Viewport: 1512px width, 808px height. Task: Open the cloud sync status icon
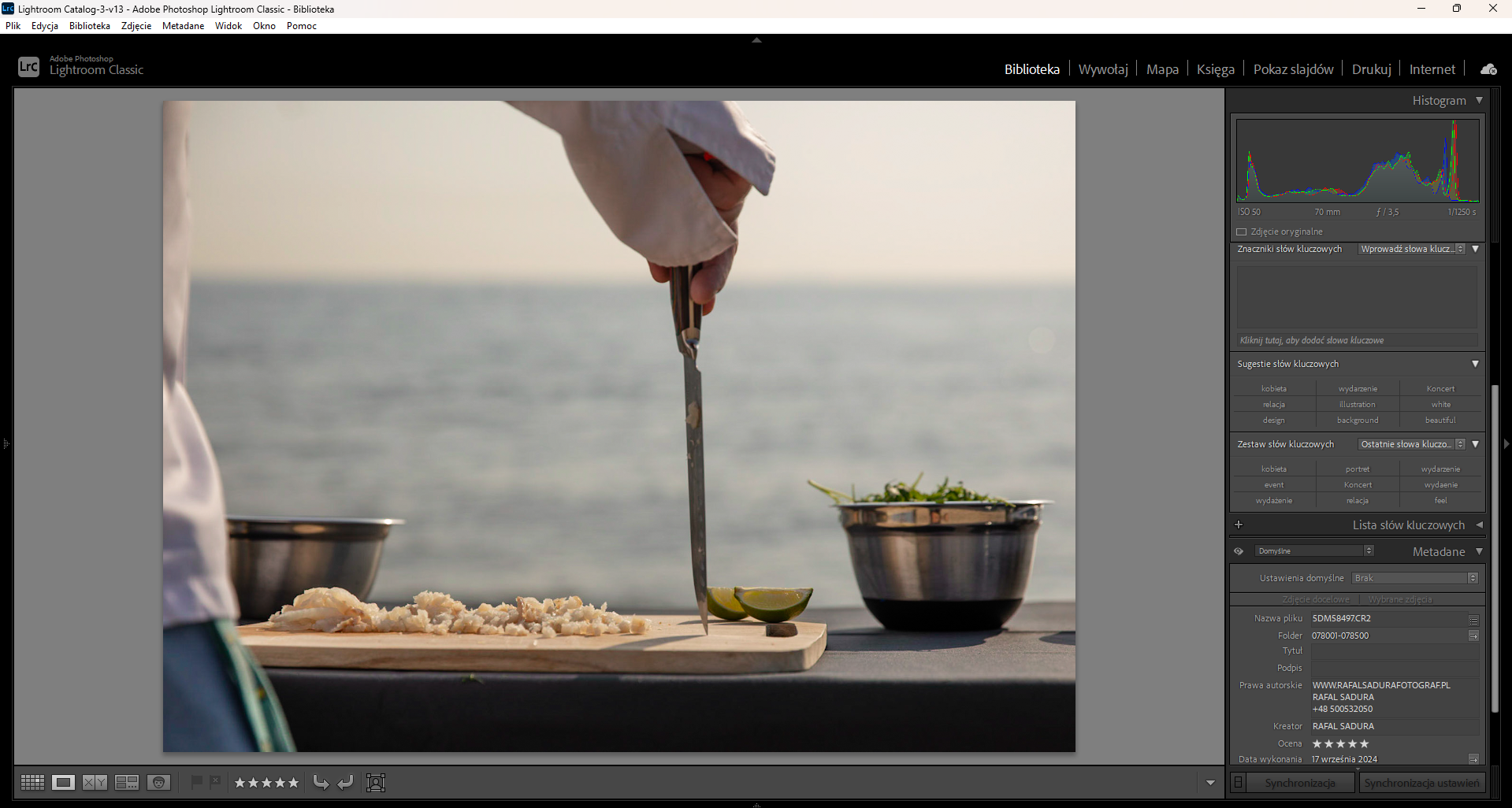click(1488, 69)
